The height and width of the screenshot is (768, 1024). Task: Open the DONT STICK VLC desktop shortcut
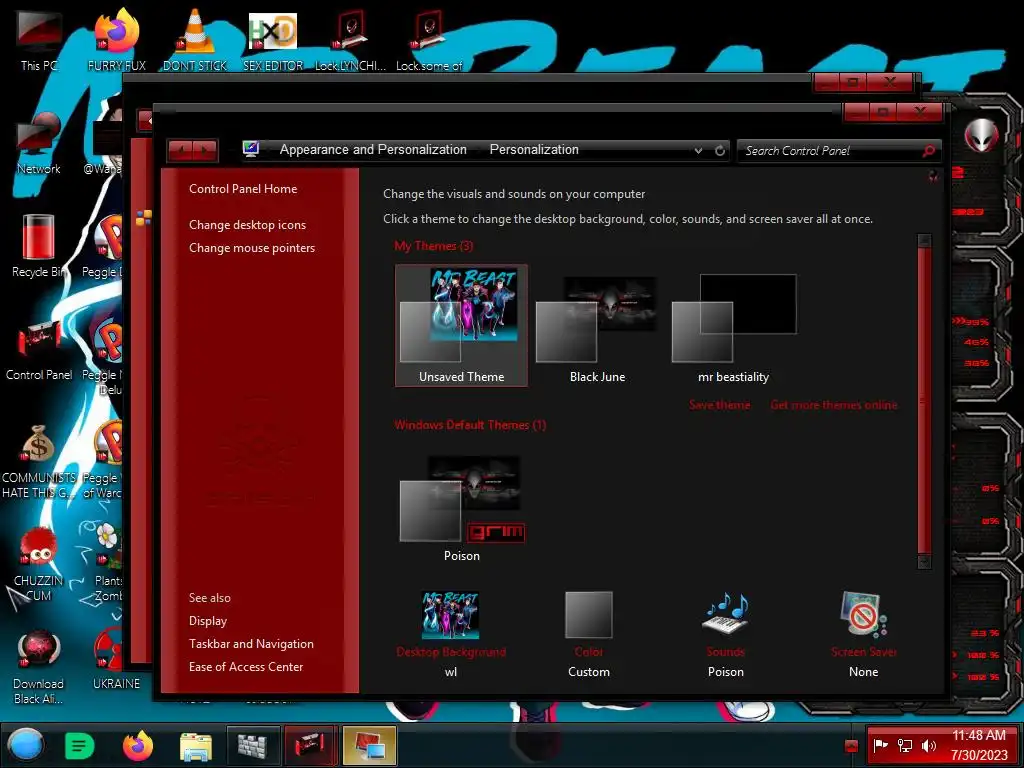195,40
